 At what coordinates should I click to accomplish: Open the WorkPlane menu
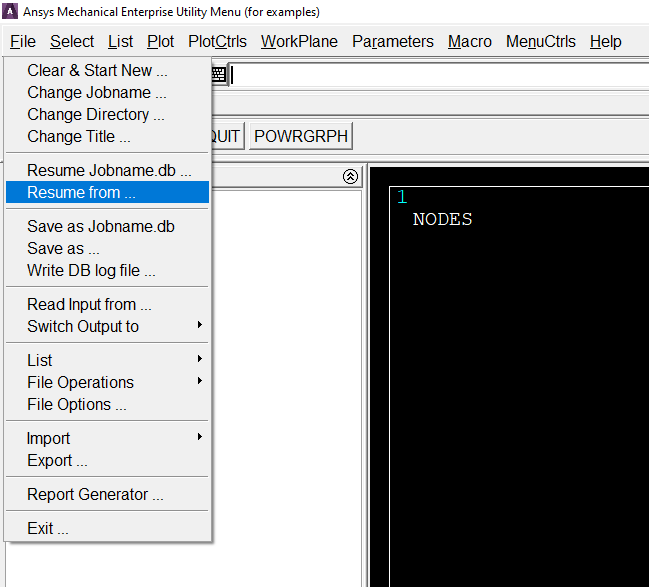[x=299, y=41]
